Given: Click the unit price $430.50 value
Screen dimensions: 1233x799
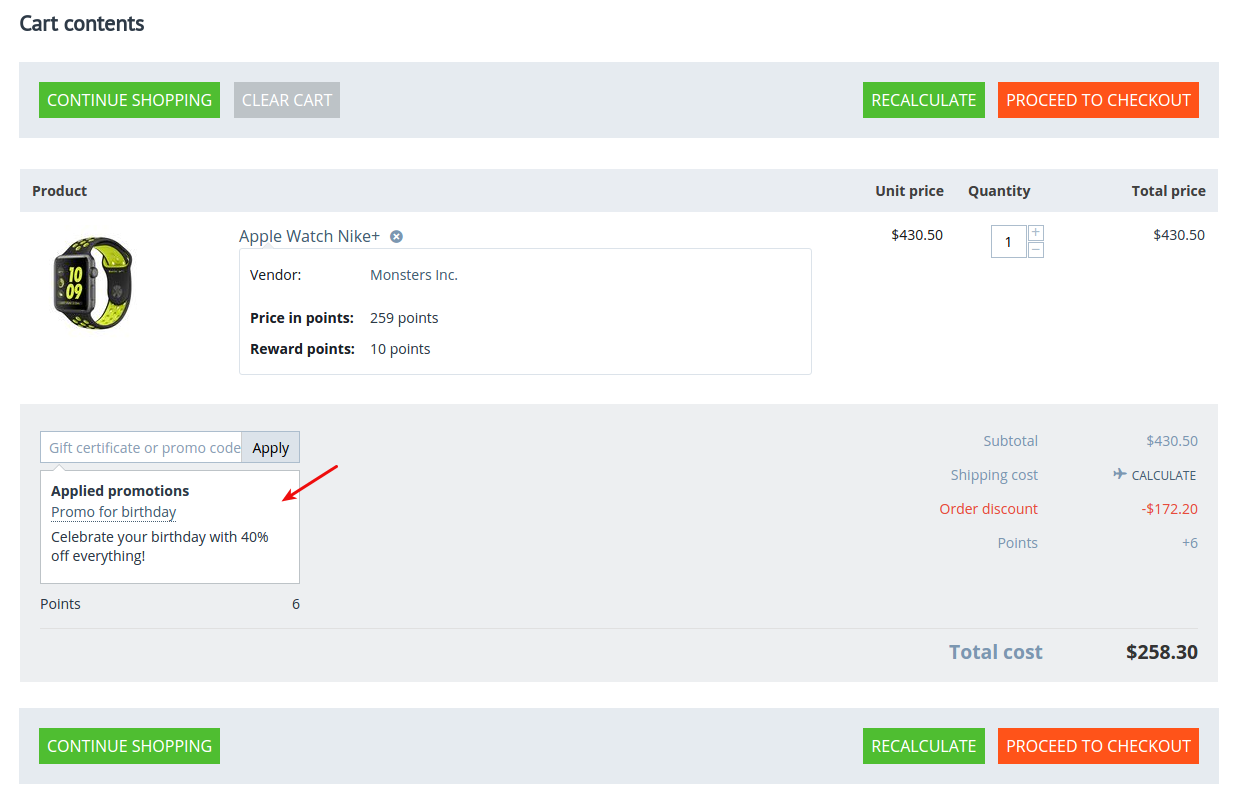Looking at the screenshot, I should coord(917,236).
